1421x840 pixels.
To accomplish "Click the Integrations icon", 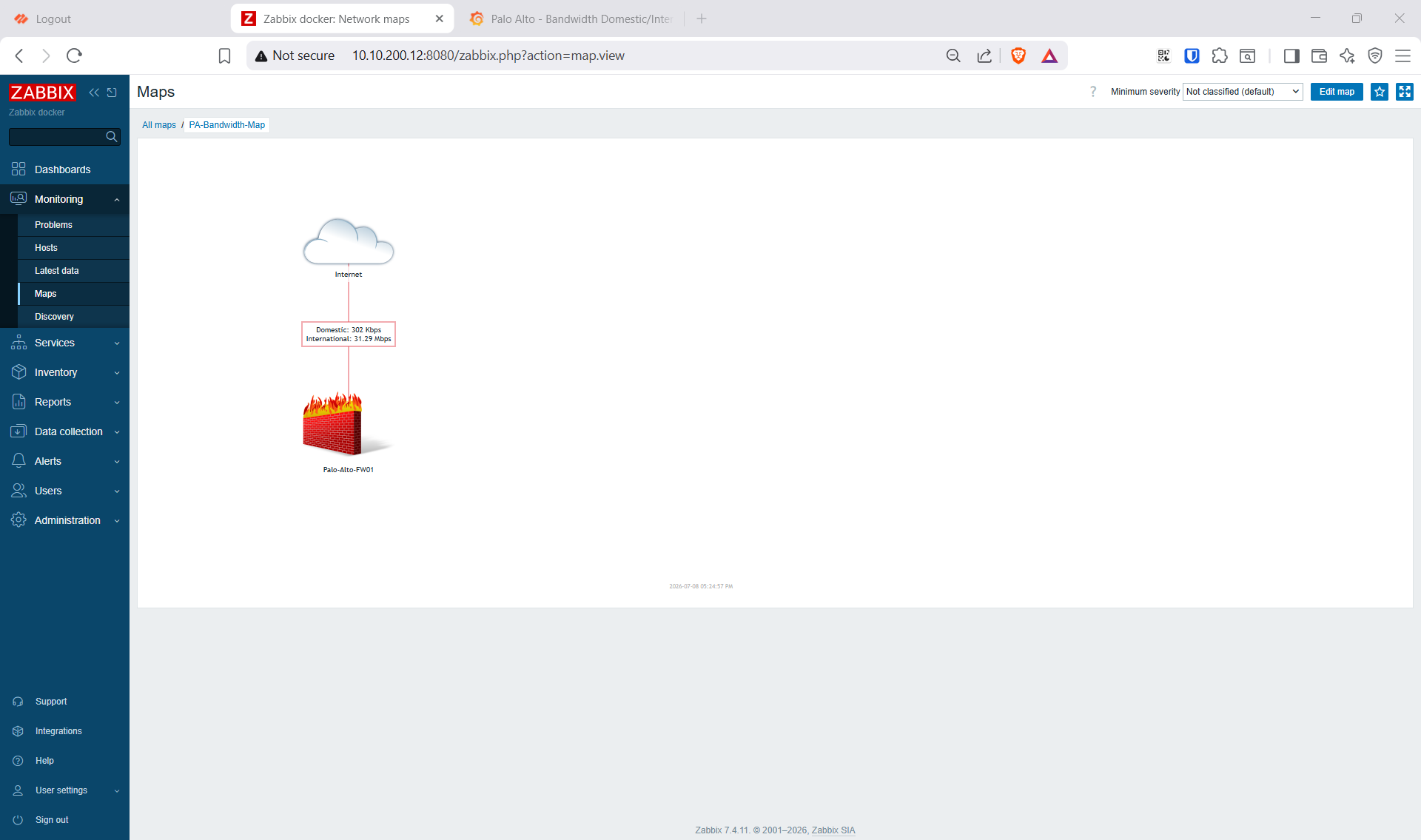I will click(18, 731).
